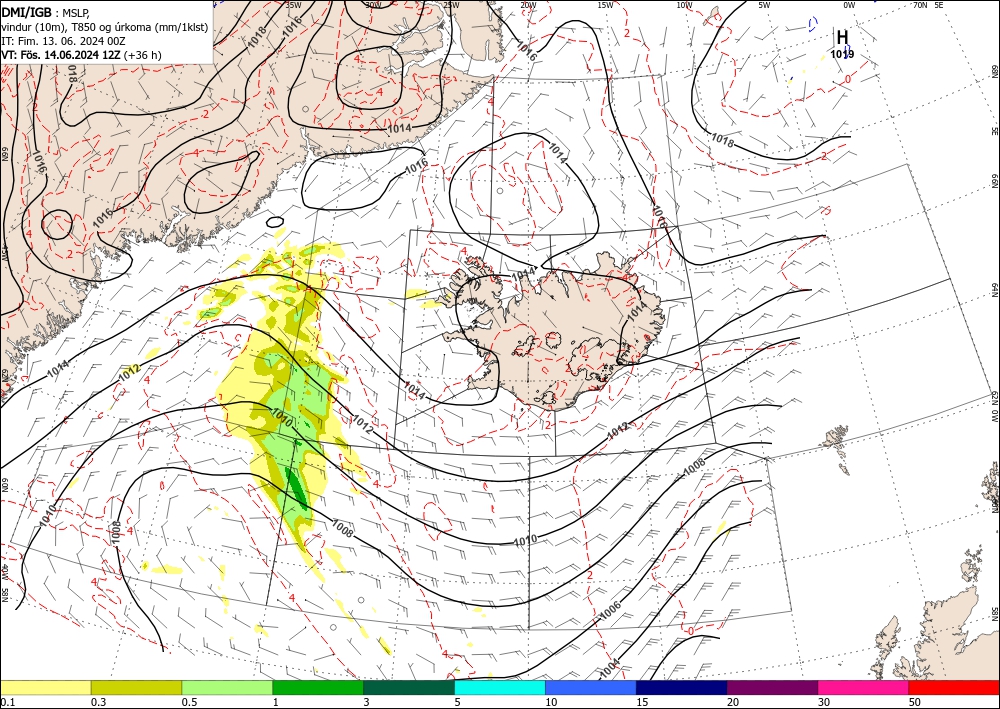Click the "0.5" legend value
The width and height of the screenshot is (1000, 709).
coord(188,702)
